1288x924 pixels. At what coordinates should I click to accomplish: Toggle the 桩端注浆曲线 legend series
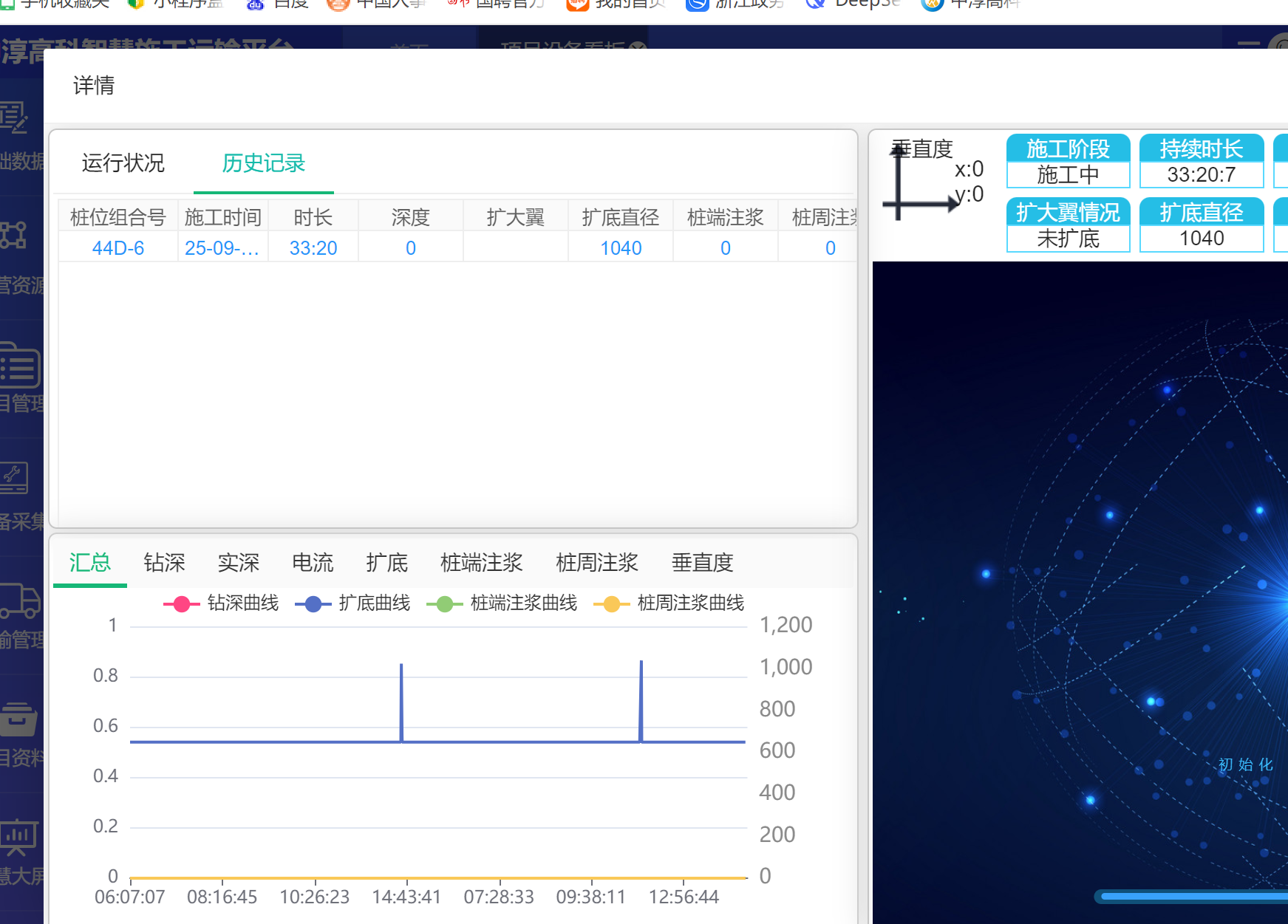point(502,603)
